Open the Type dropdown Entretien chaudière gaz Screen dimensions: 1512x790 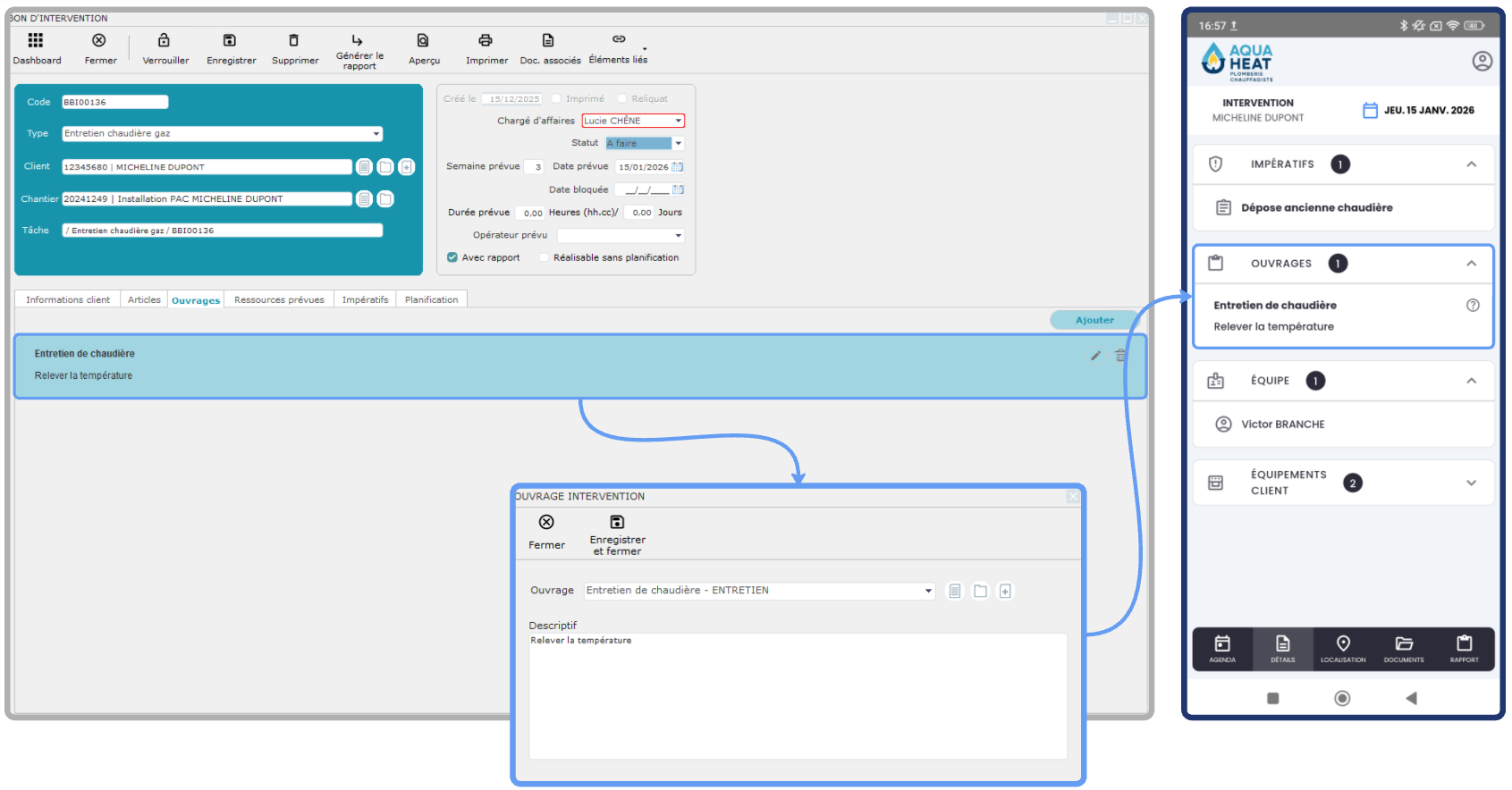pyautogui.click(x=376, y=134)
